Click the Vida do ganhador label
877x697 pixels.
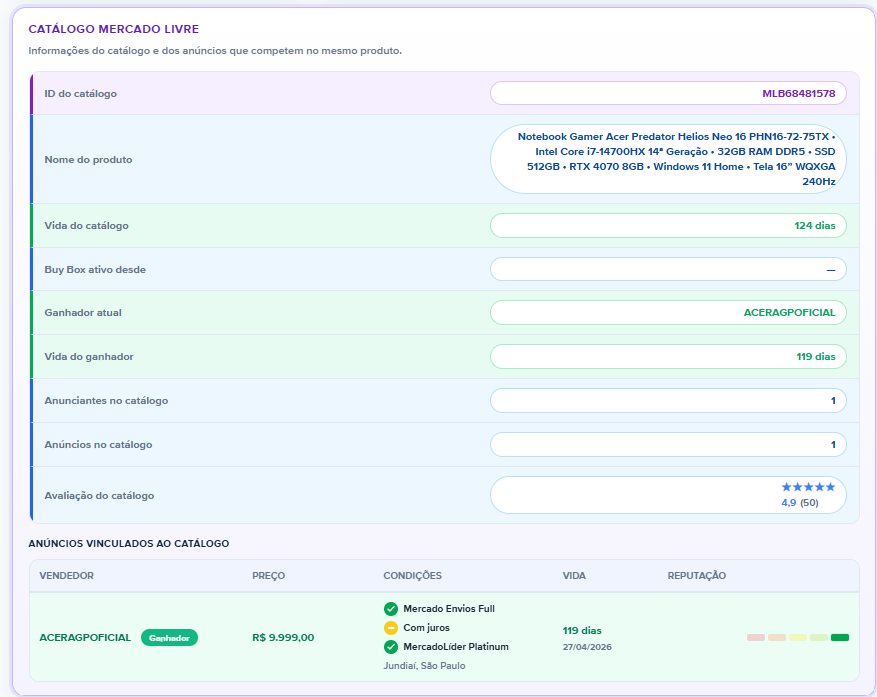point(89,356)
